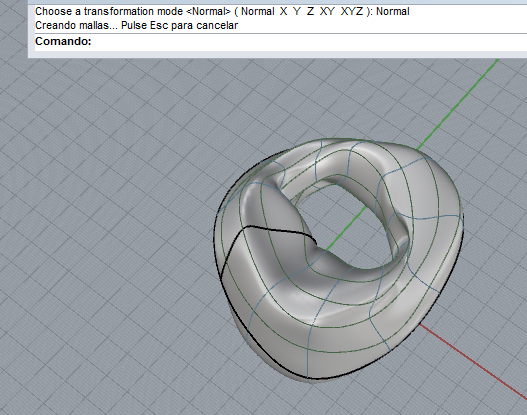Image resolution: width=527 pixels, height=415 pixels.
Task: Select the short black curve on the ring's top surface
Action: (279, 231)
